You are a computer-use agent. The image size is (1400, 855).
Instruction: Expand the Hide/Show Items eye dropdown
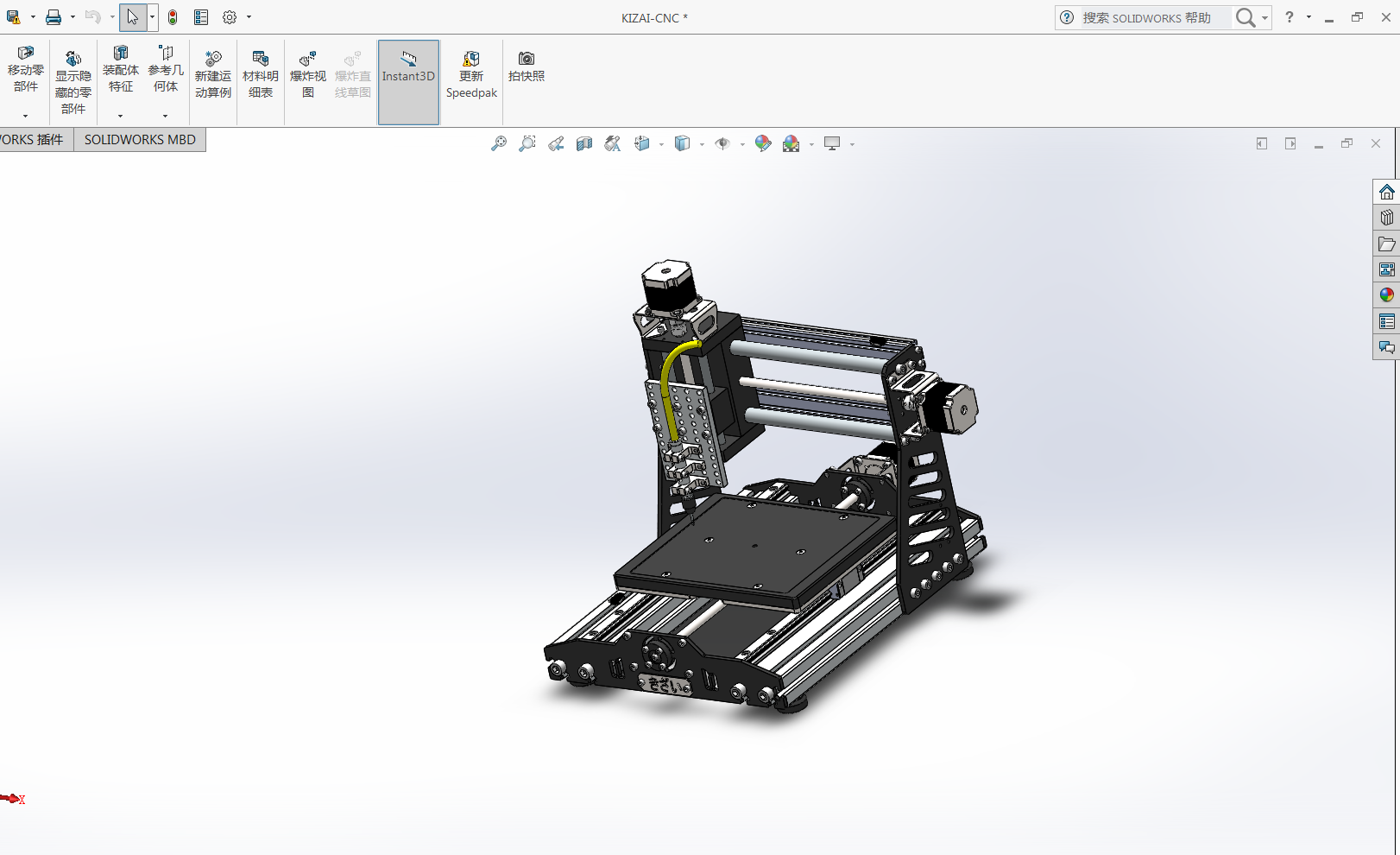pyautogui.click(x=742, y=145)
